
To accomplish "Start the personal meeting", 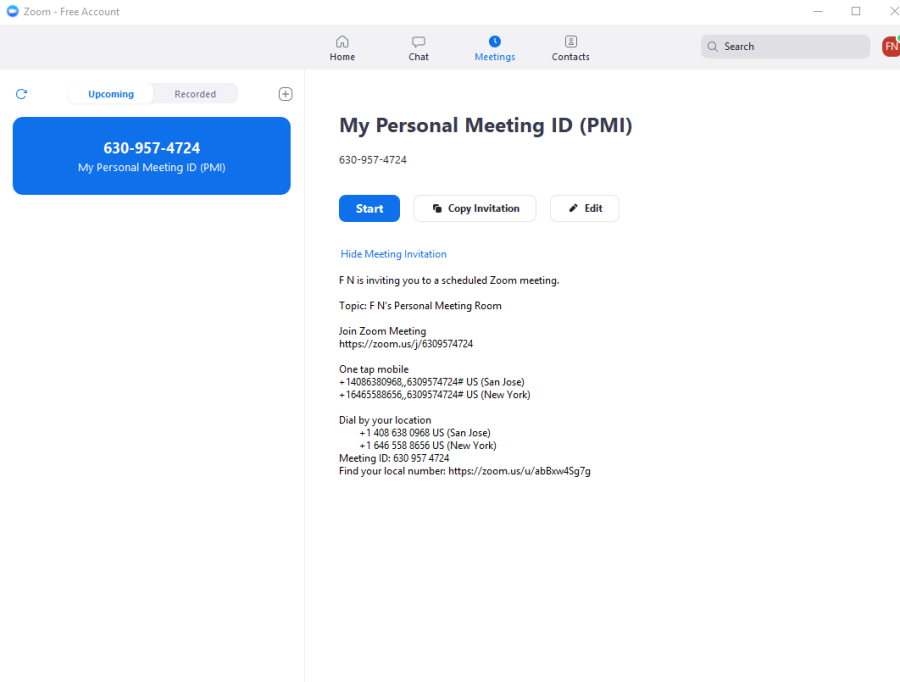I will [369, 208].
